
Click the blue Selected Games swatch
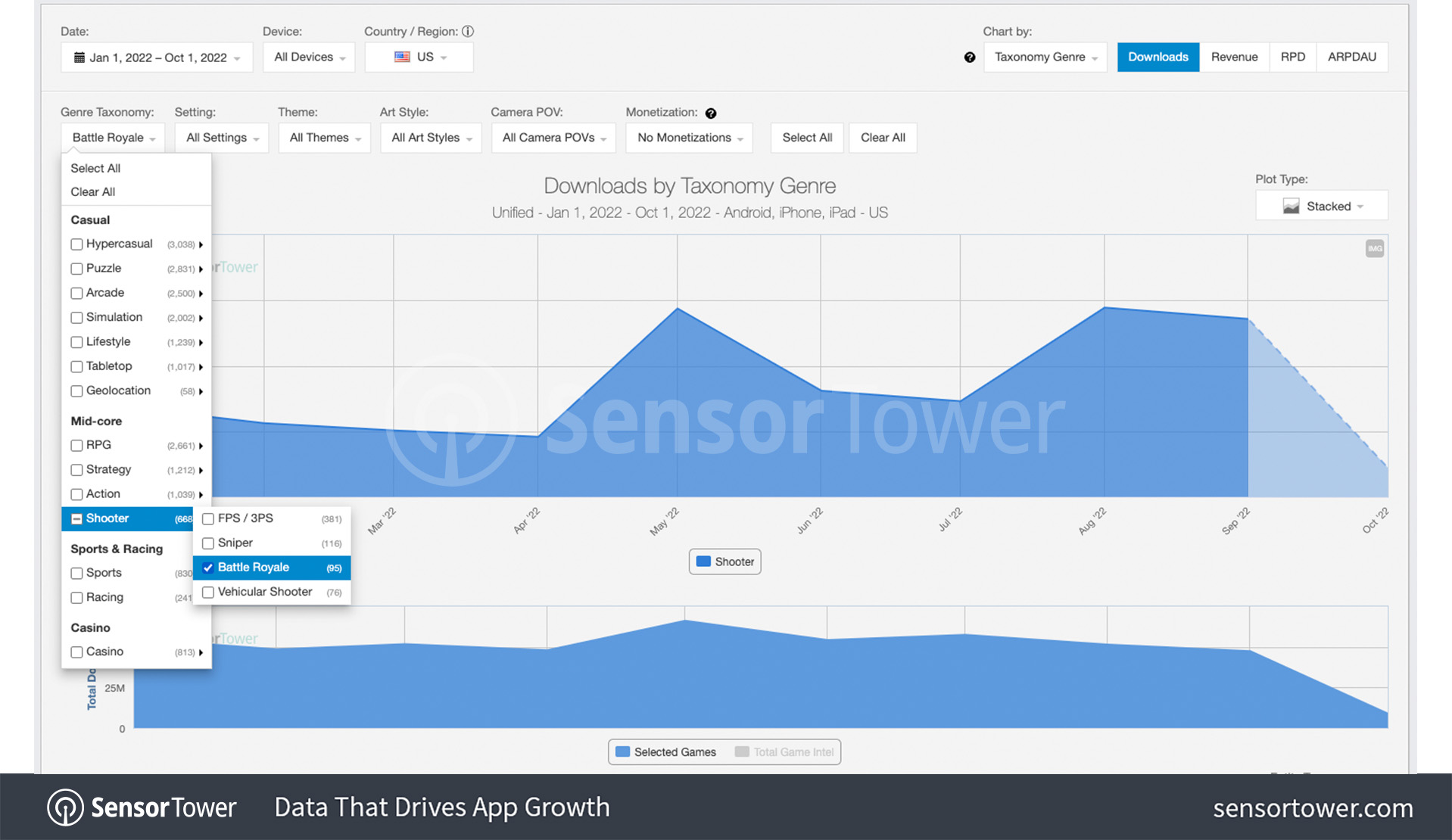(623, 752)
